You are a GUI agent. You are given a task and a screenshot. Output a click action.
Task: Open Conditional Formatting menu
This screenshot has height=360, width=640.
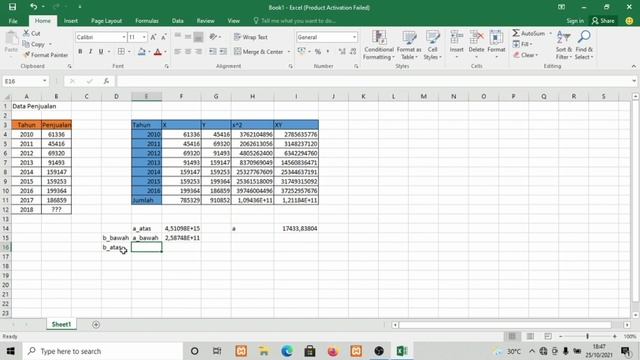pos(379,45)
